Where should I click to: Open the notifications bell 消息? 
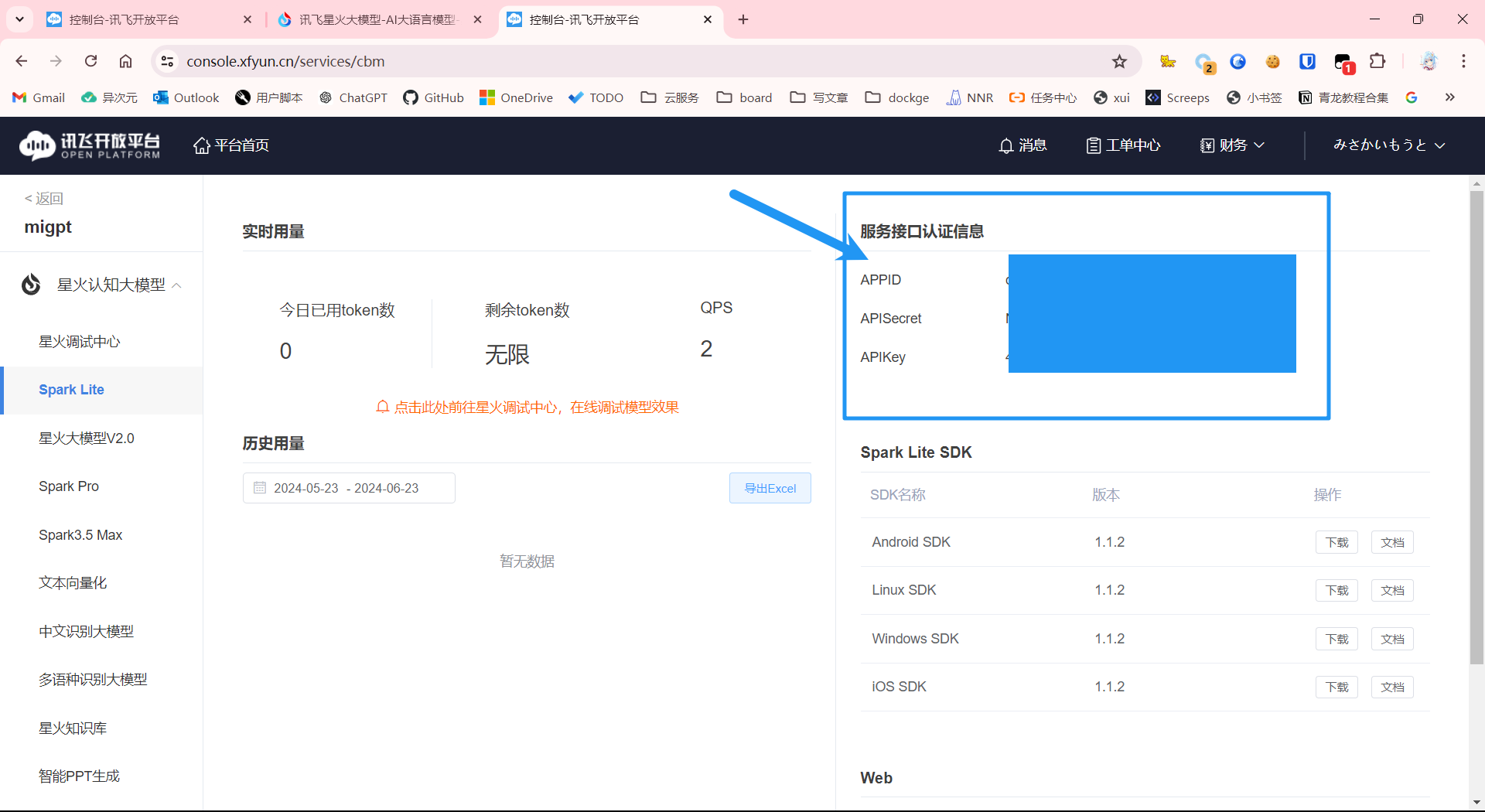point(1022,145)
